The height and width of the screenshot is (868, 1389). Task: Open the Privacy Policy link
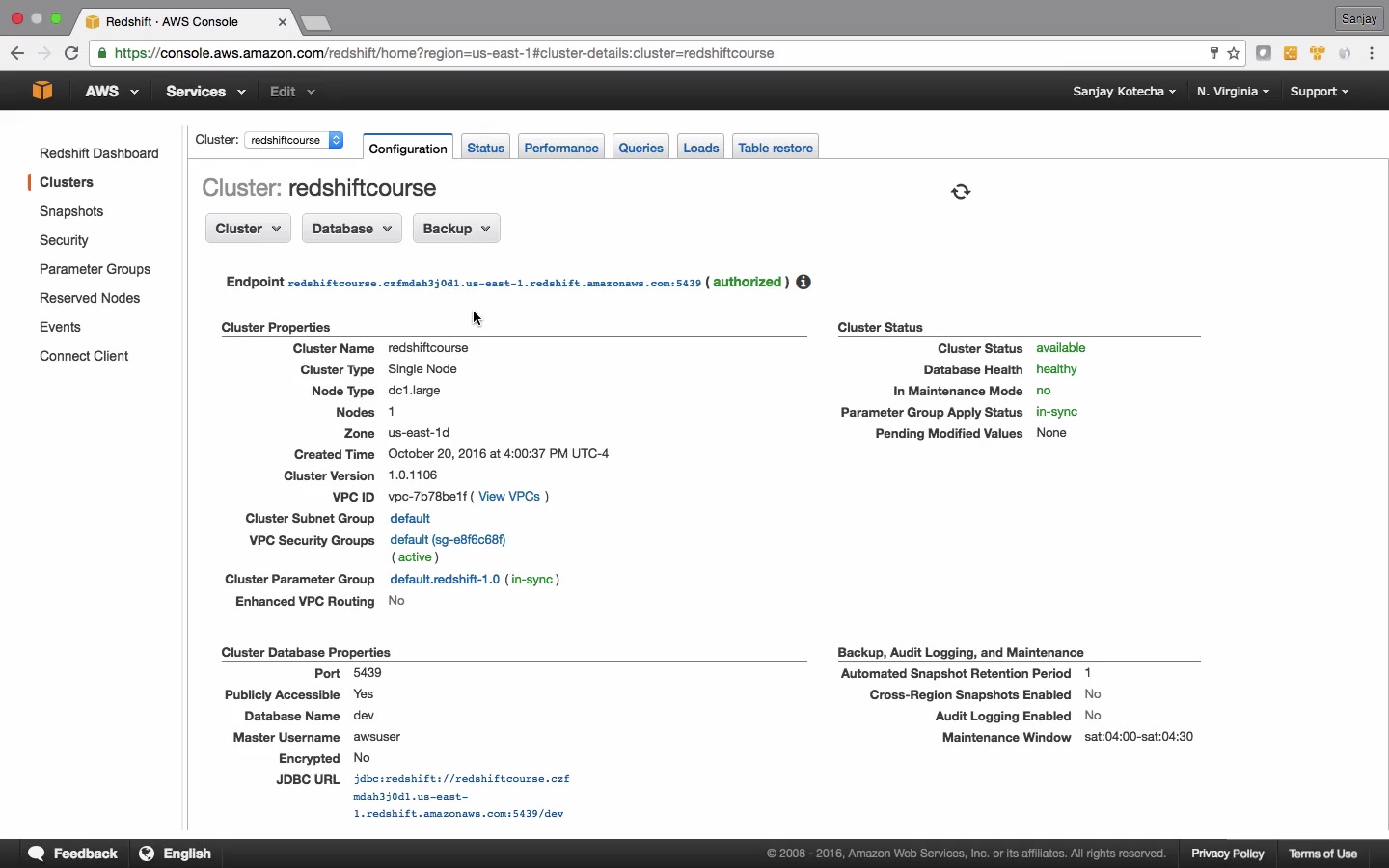[1228, 854]
